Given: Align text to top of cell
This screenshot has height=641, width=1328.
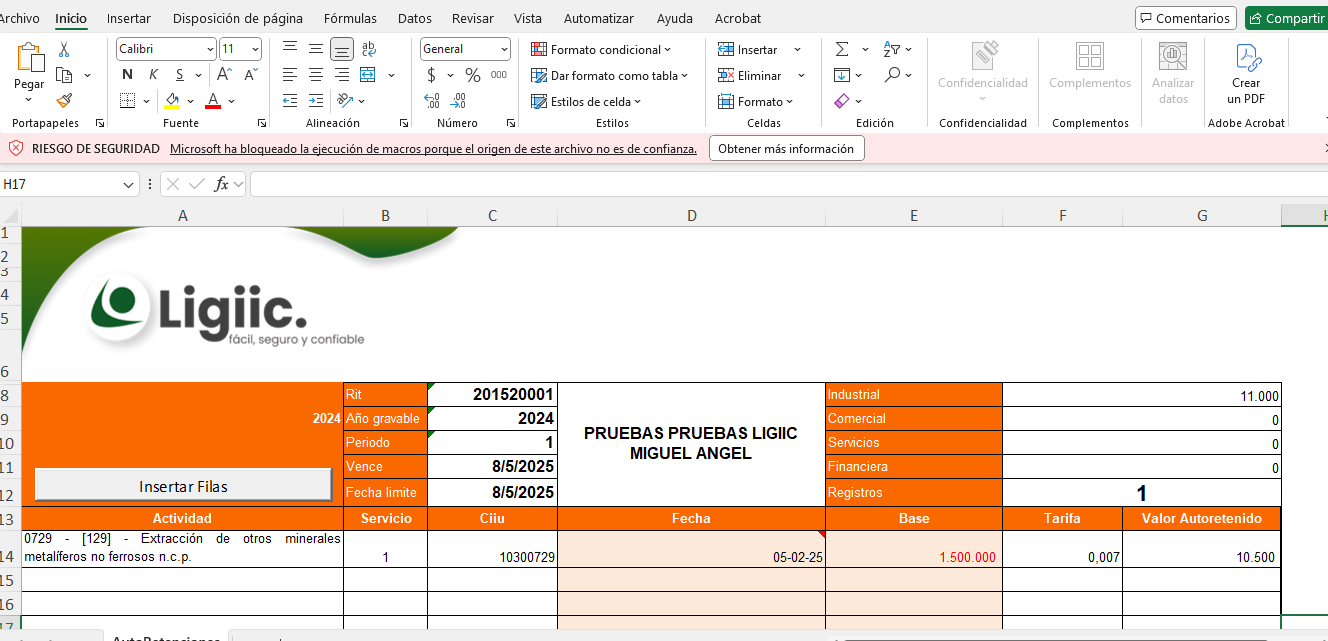Looking at the screenshot, I should click(290, 49).
